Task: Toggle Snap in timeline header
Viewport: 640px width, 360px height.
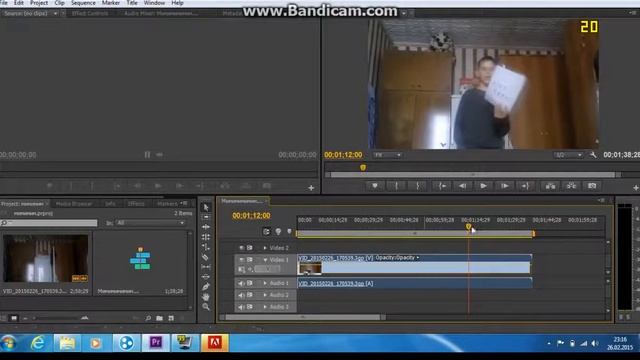Action: pyautogui.click(x=266, y=232)
